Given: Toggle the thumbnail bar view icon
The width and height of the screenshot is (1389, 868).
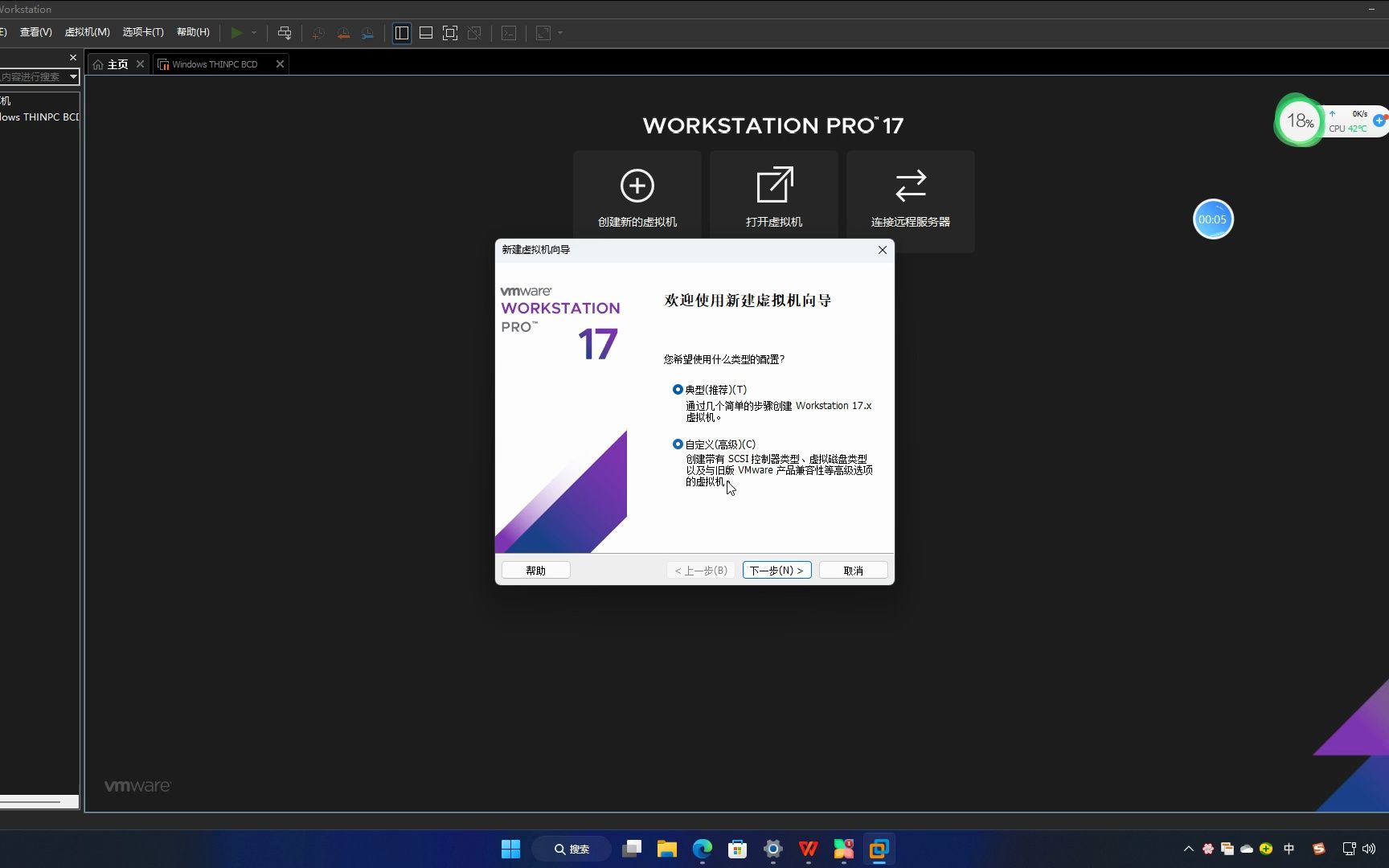Looking at the screenshot, I should [x=426, y=33].
